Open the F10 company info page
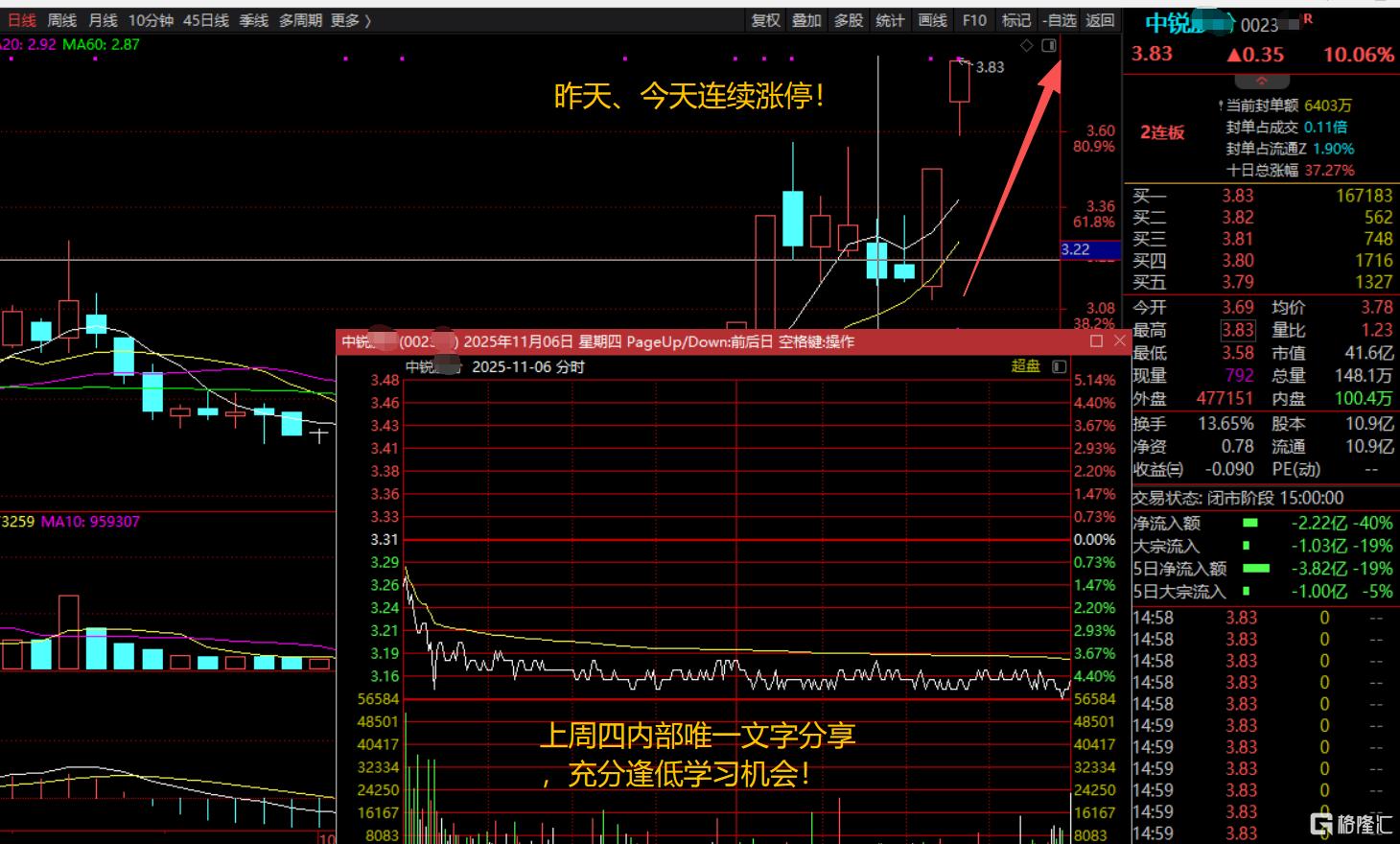This screenshot has width=1400, height=844. click(x=974, y=20)
